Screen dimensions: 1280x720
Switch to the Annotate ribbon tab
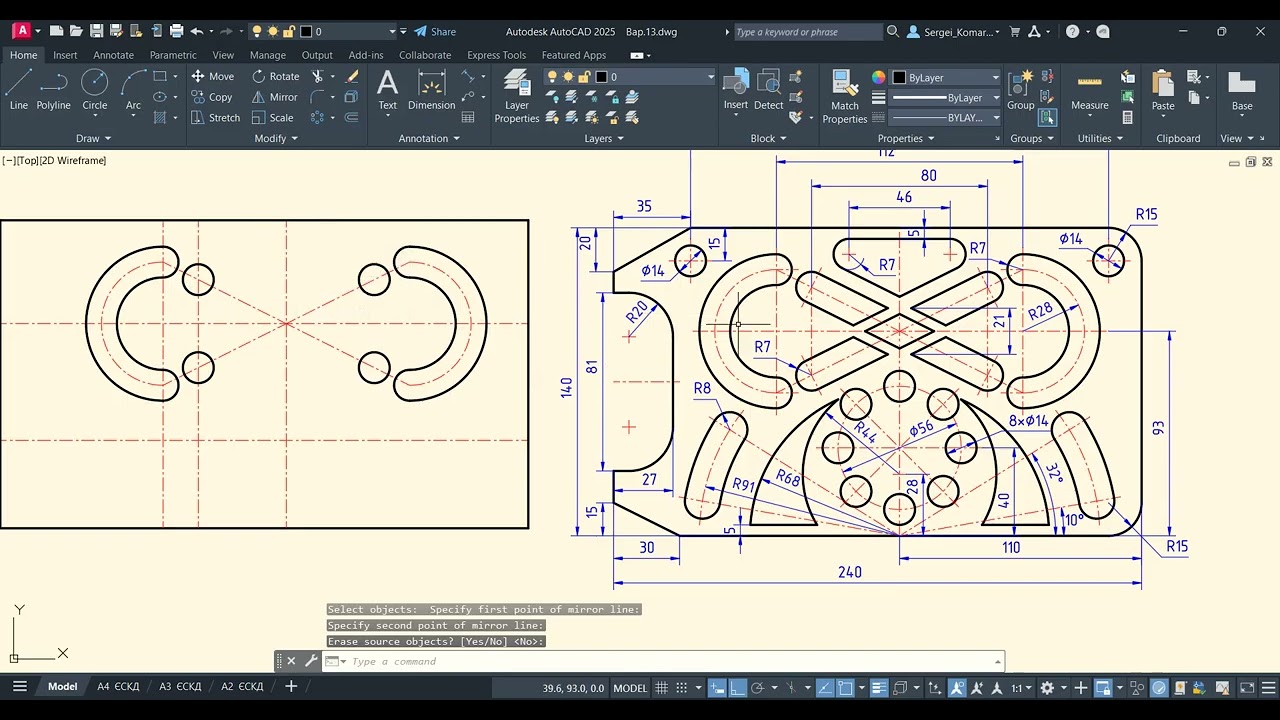113,55
